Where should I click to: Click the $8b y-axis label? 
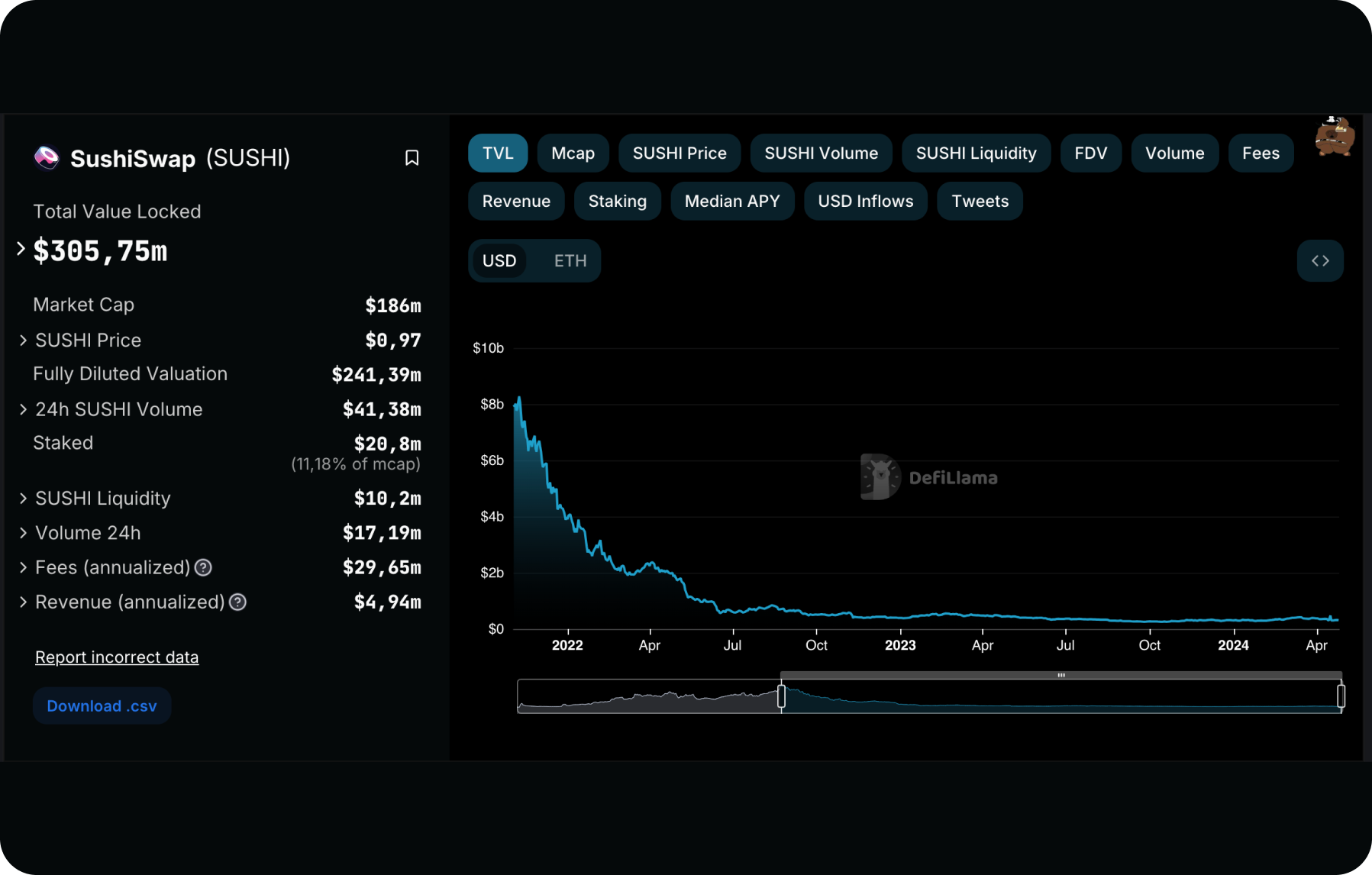point(492,404)
